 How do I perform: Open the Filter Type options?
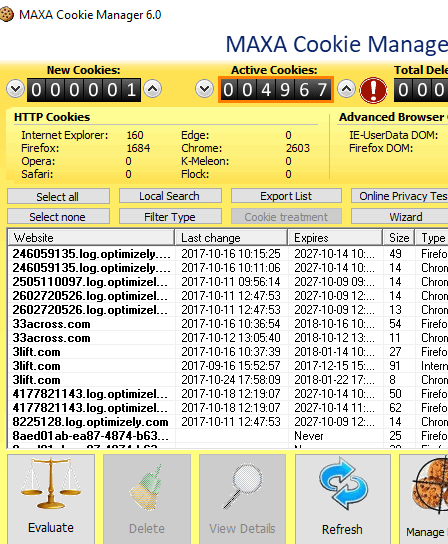pyautogui.click(x=170, y=216)
